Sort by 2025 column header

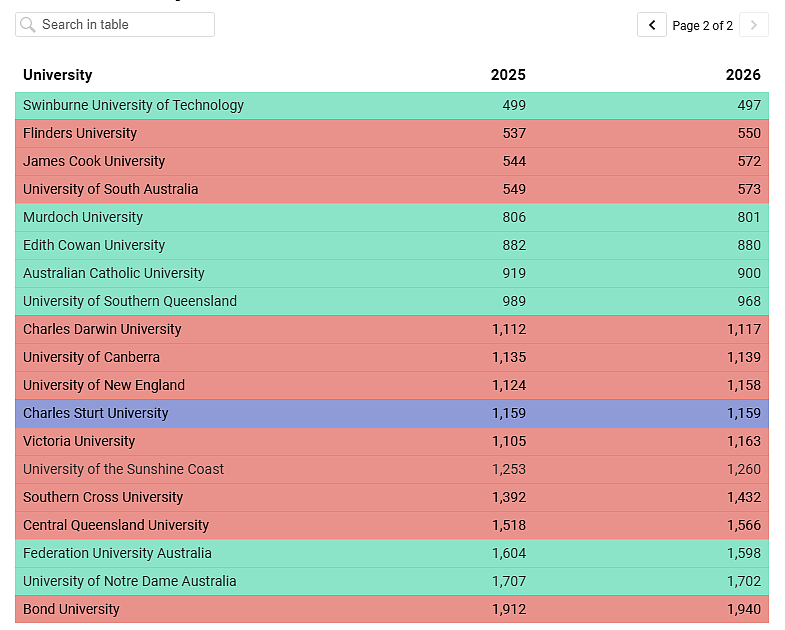(x=508, y=75)
